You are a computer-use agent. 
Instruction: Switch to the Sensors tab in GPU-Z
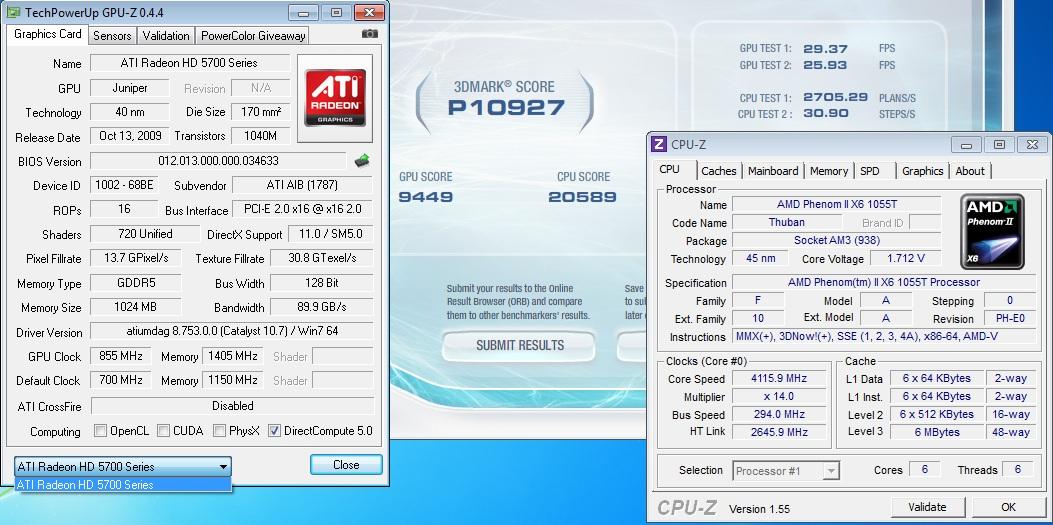pos(112,36)
